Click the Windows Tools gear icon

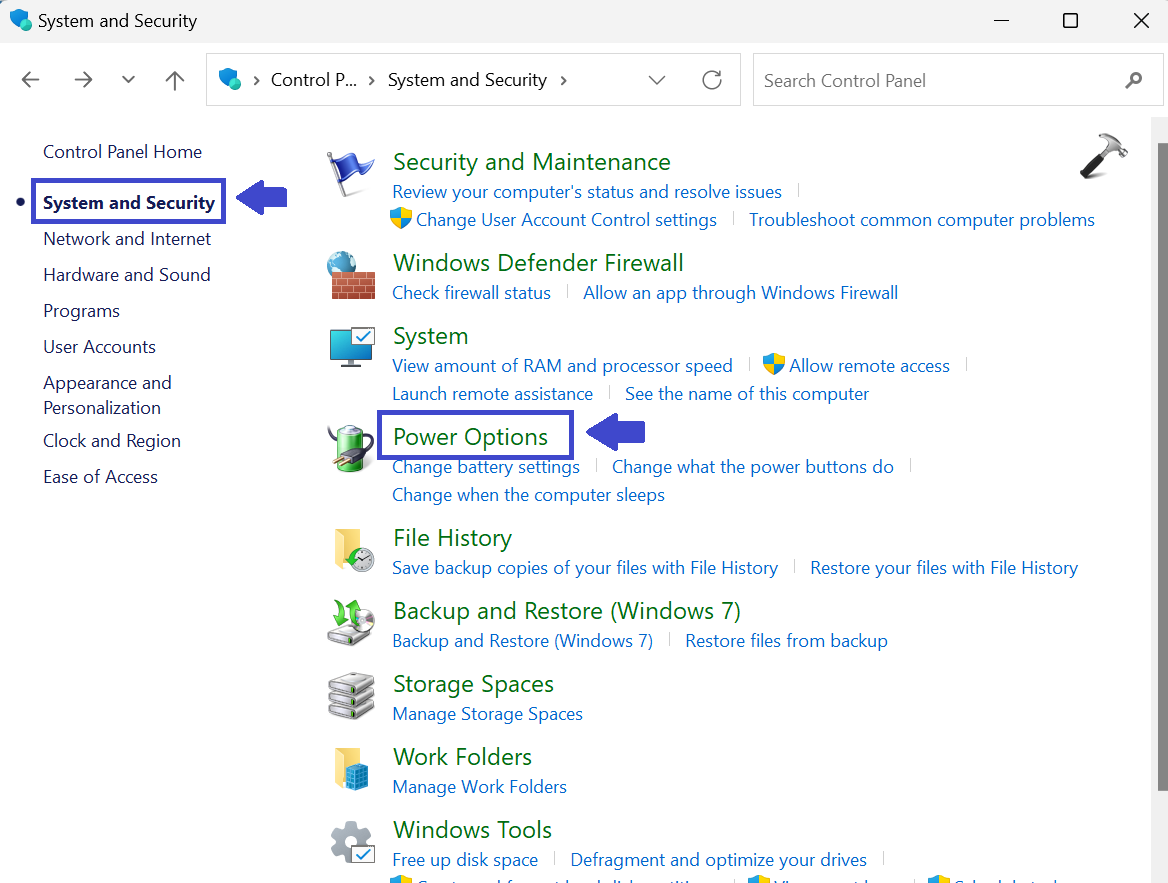[x=351, y=842]
